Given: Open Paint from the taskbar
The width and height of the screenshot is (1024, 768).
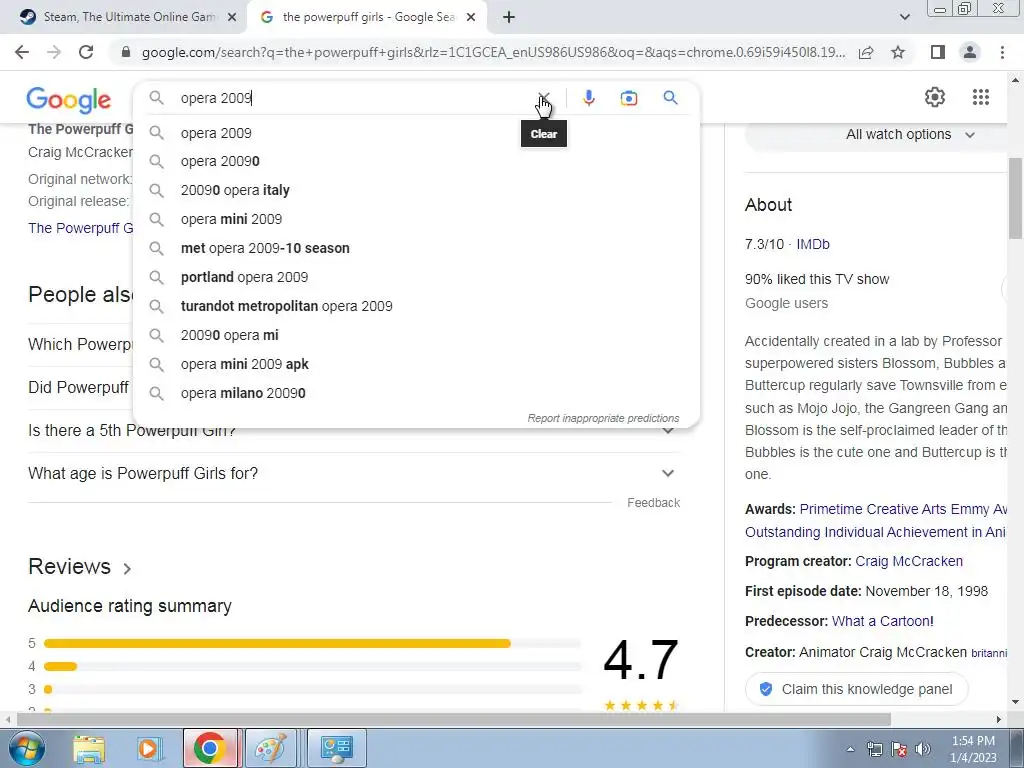Looking at the screenshot, I should pos(270,748).
